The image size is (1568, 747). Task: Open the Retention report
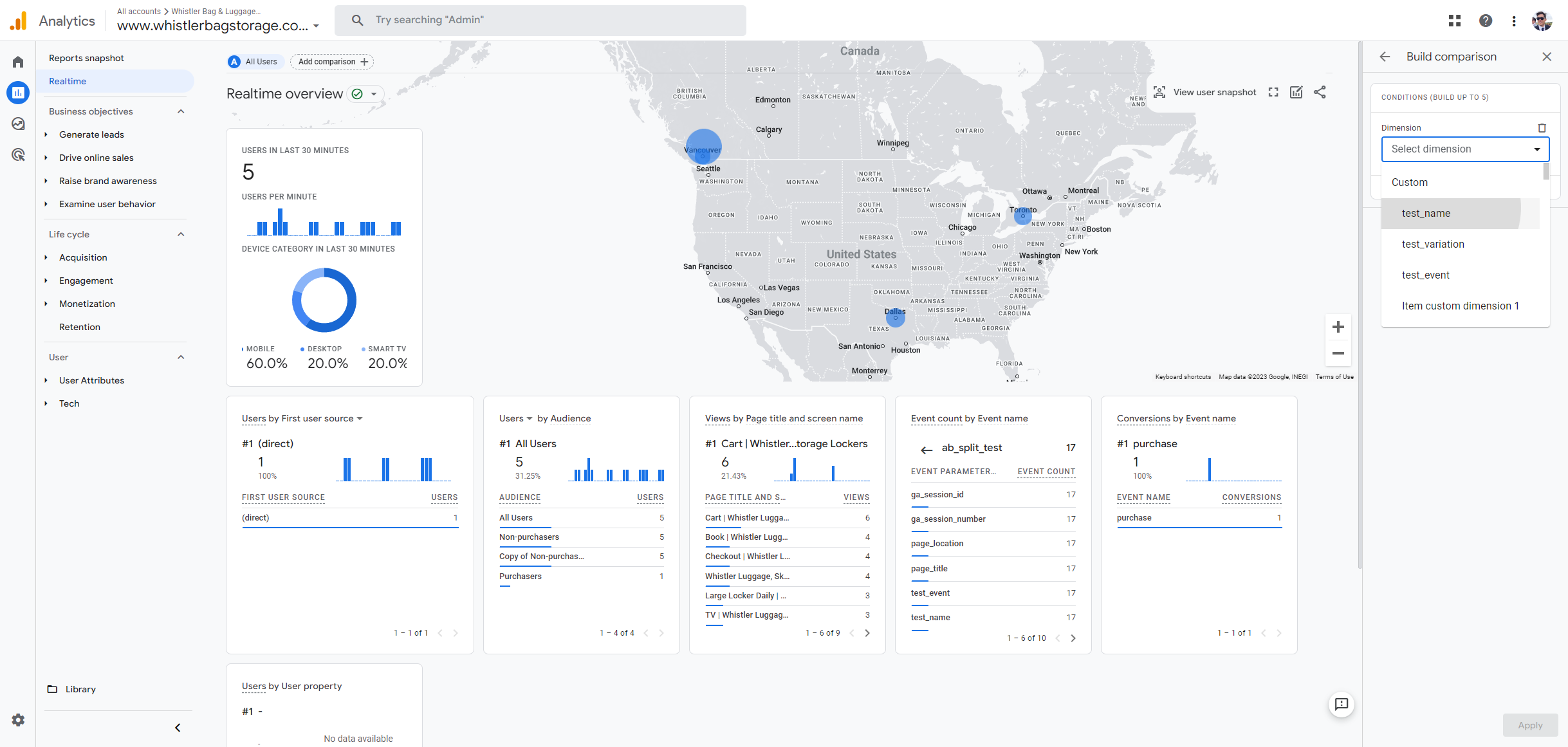[80, 327]
